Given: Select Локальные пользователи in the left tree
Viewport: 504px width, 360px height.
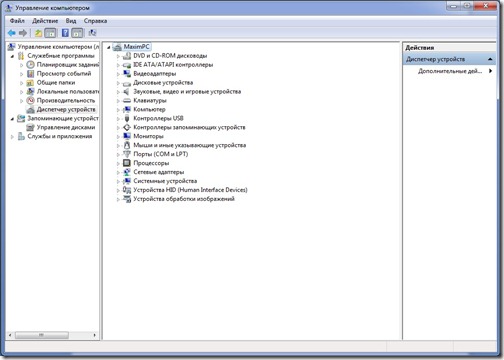Looking at the screenshot, I should (68, 91).
